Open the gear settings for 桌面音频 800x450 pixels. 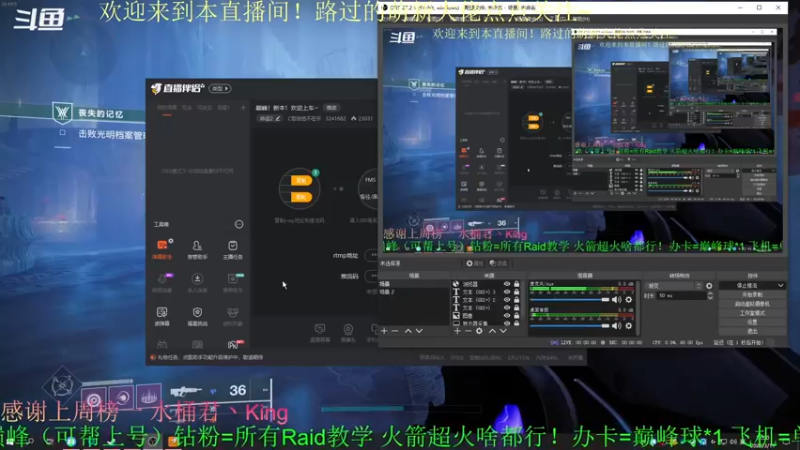tap(629, 326)
